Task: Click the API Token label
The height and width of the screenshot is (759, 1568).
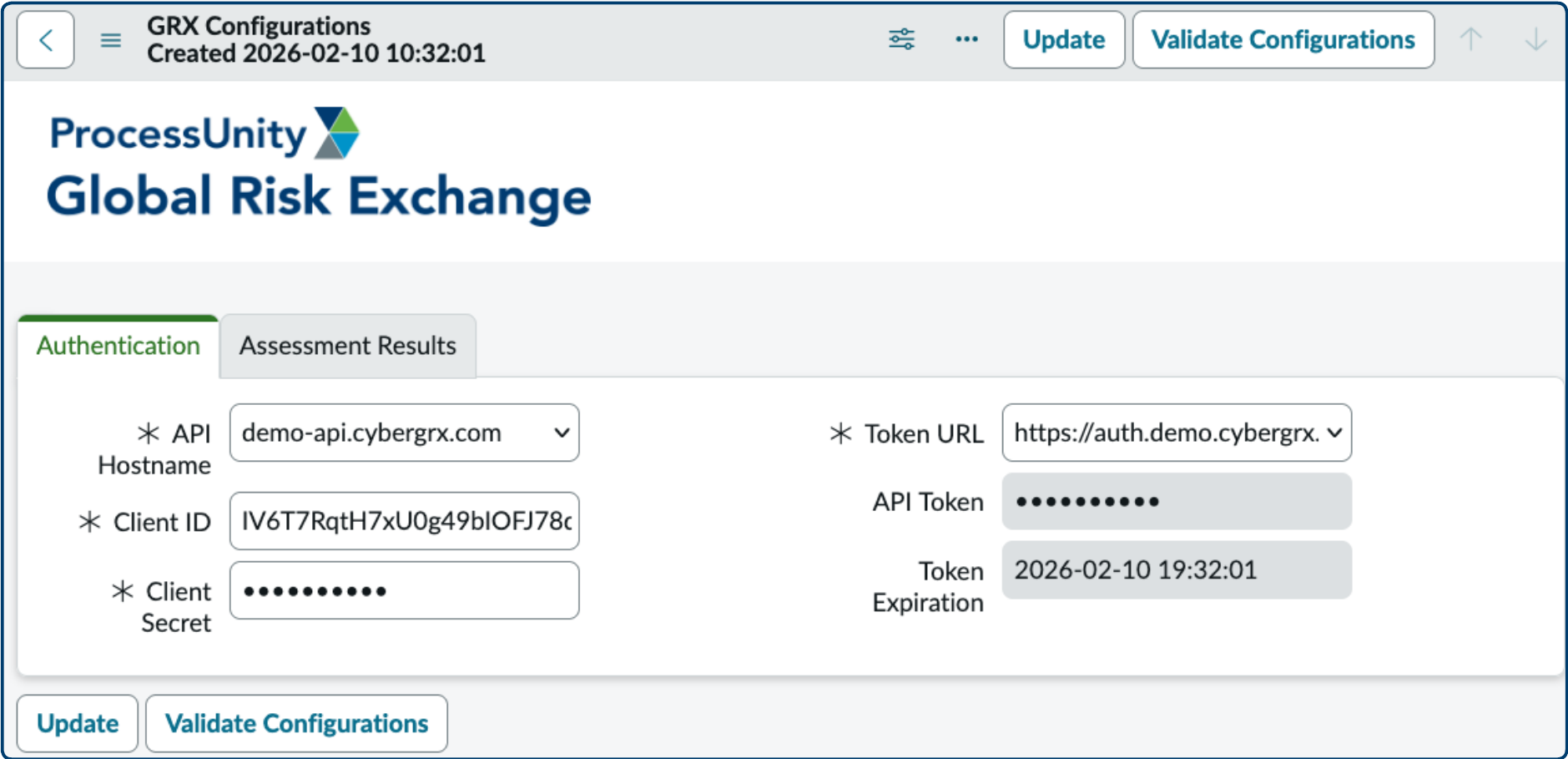Action: click(929, 502)
